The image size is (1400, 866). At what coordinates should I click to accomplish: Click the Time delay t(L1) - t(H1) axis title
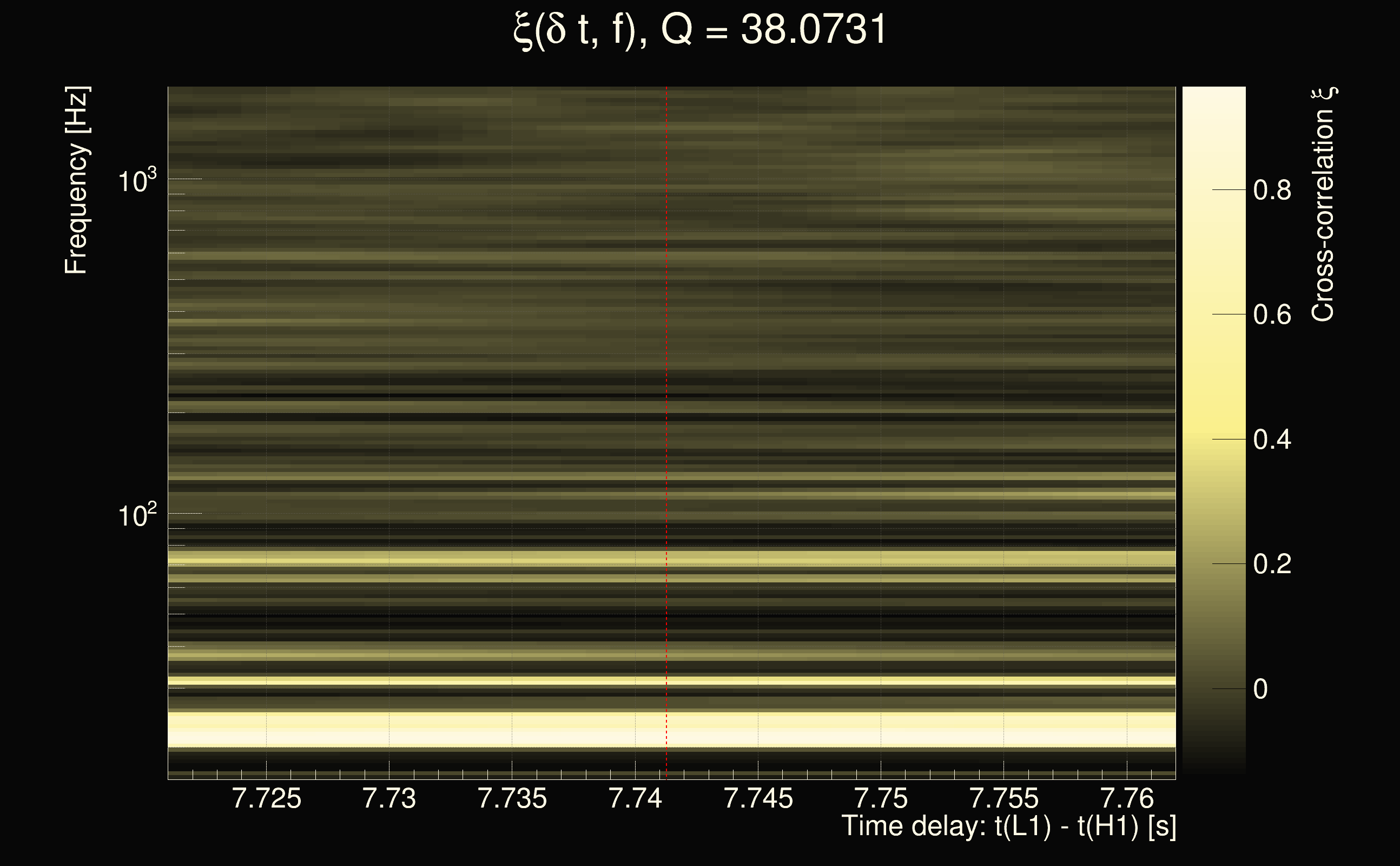coord(1008,826)
